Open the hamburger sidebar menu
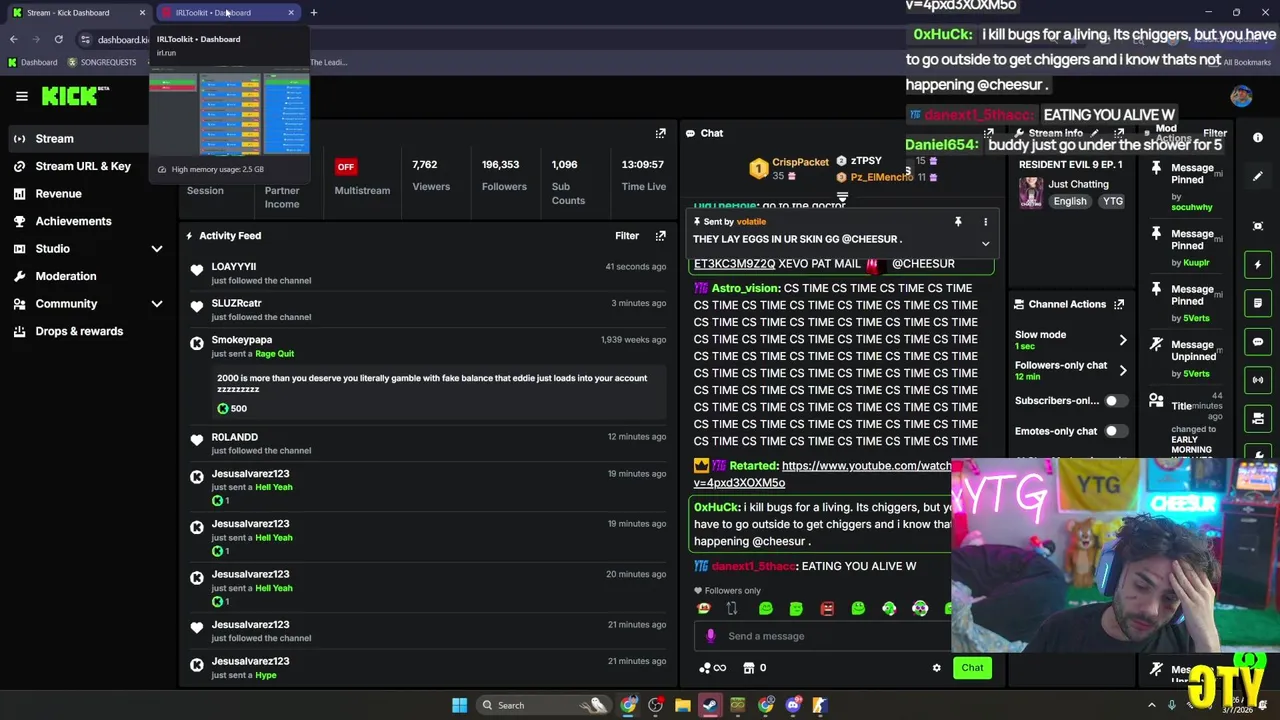This screenshot has height=720, width=1280. (21, 96)
